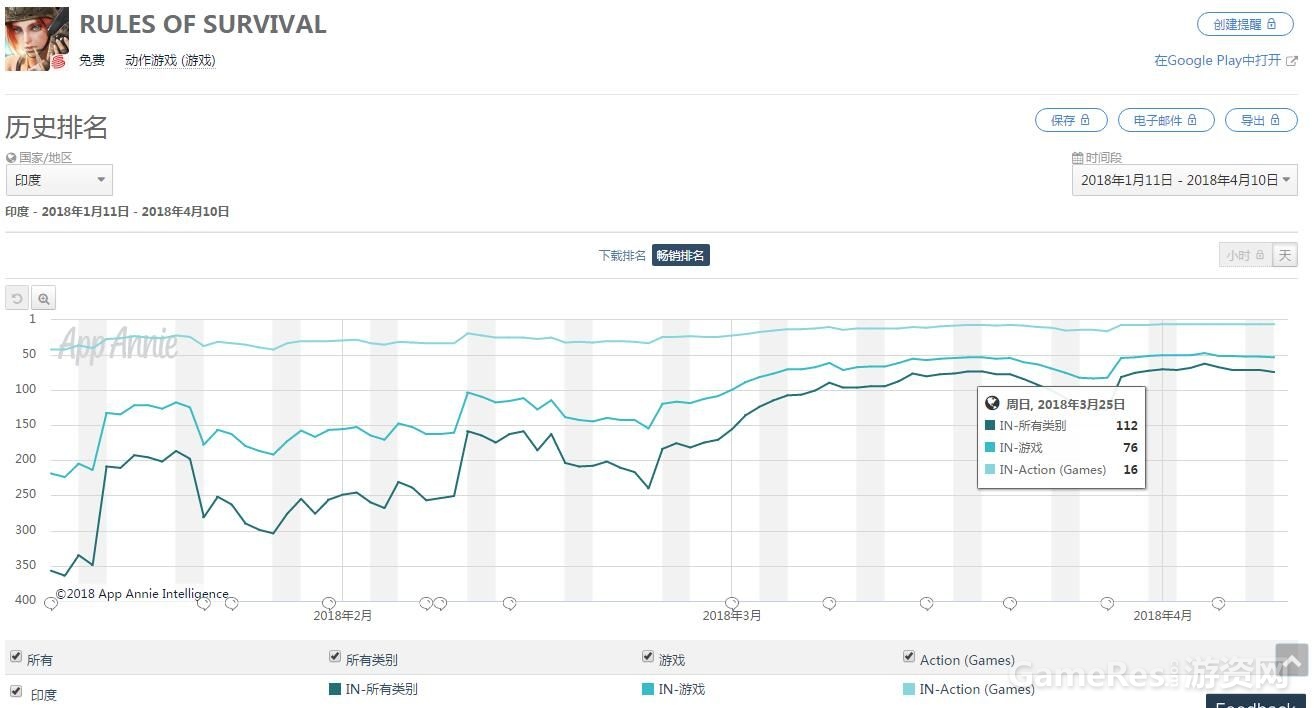
Task: Click the 电子邮件 button
Action: coord(1166,120)
